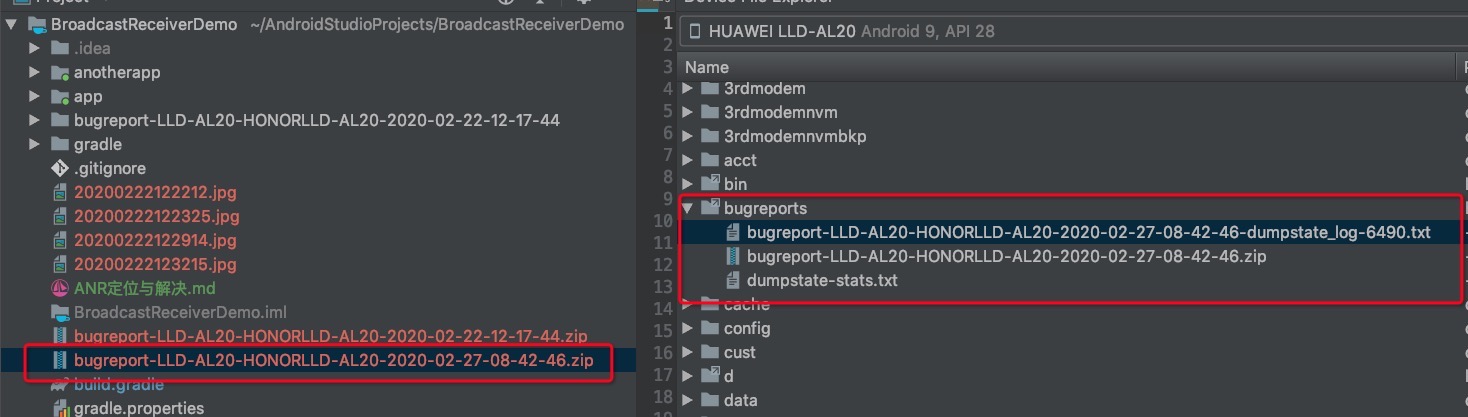
Task: Select the BroadcastReceiverDemo root project name
Action: (144, 24)
